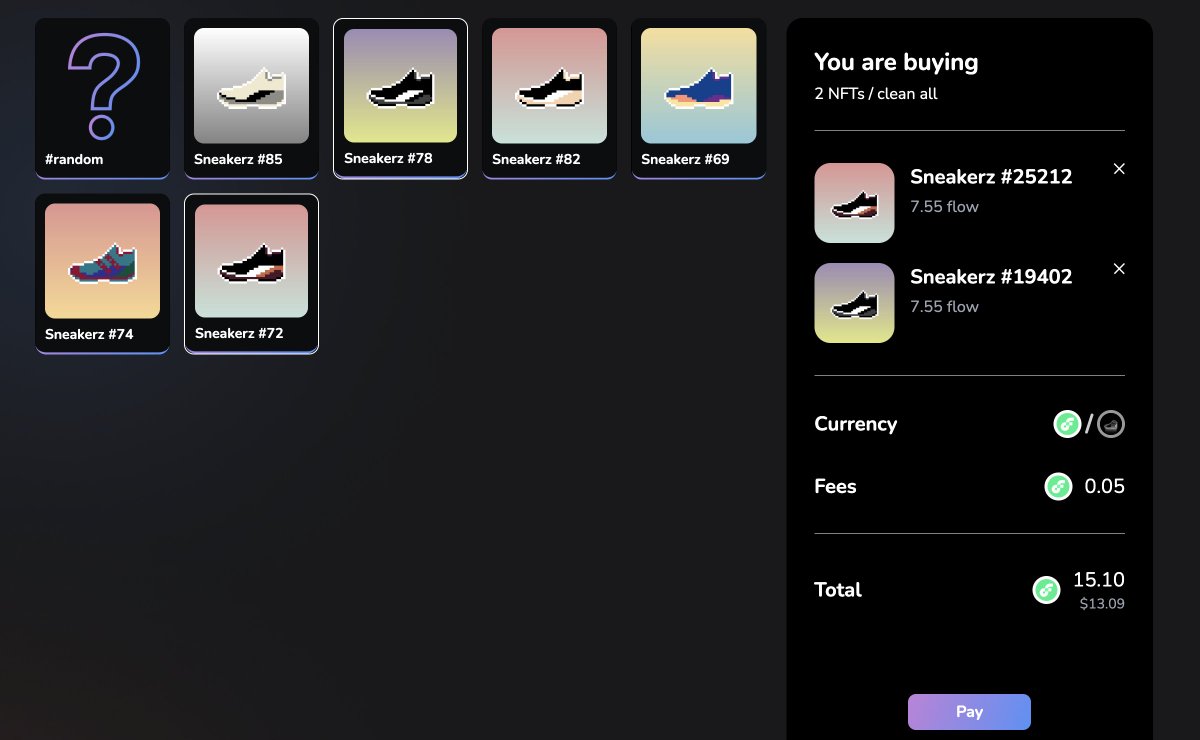
Task: Remove Sneakerz #25212 from cart
Action: [1119, 169]
